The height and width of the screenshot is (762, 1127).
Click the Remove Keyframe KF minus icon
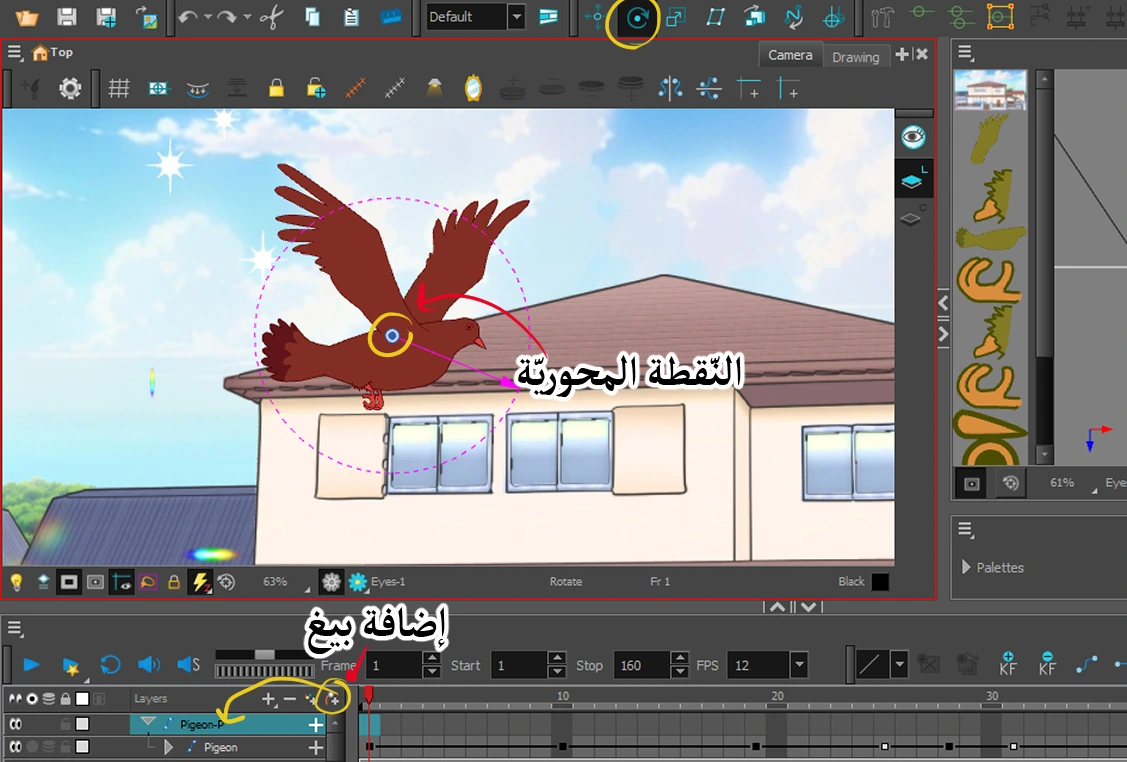tap(1047, 664)
